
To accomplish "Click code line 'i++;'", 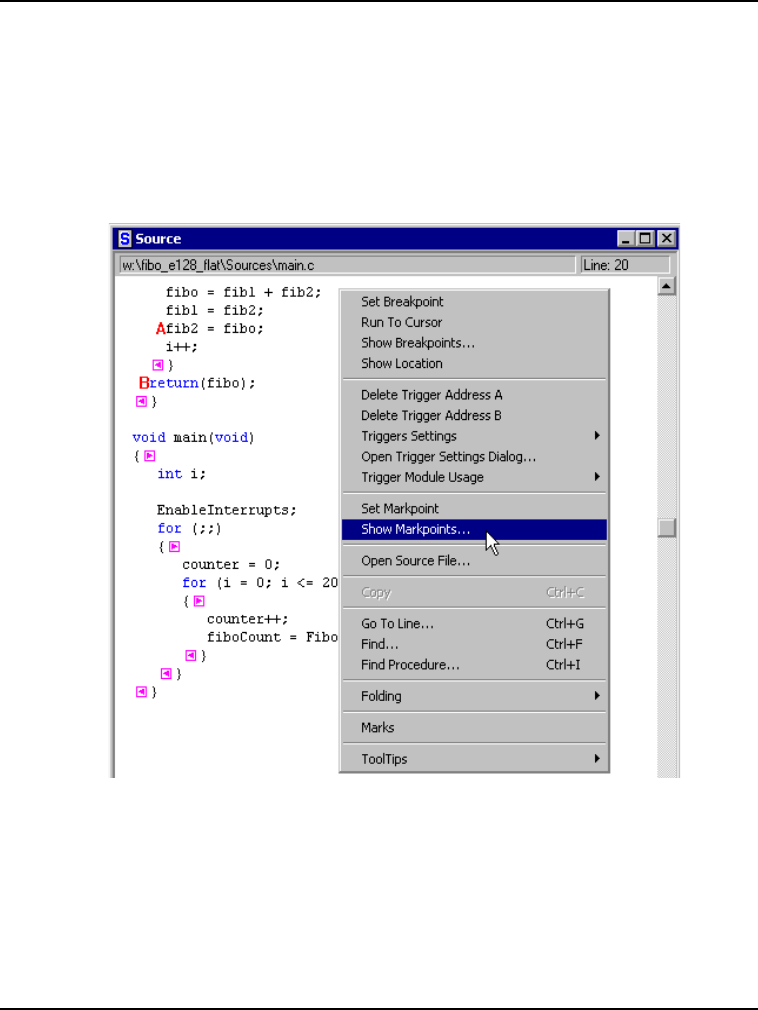I will pyautogui.click(x=182, y=347).
